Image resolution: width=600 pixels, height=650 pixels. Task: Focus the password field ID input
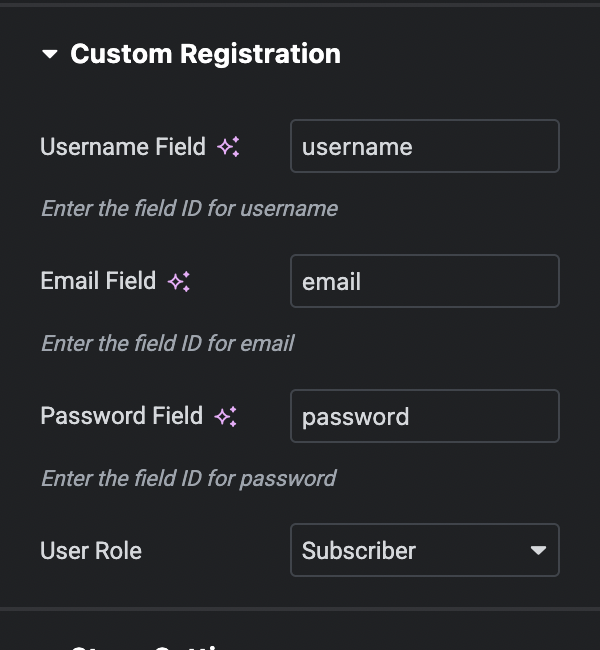(x=424, y=416)
